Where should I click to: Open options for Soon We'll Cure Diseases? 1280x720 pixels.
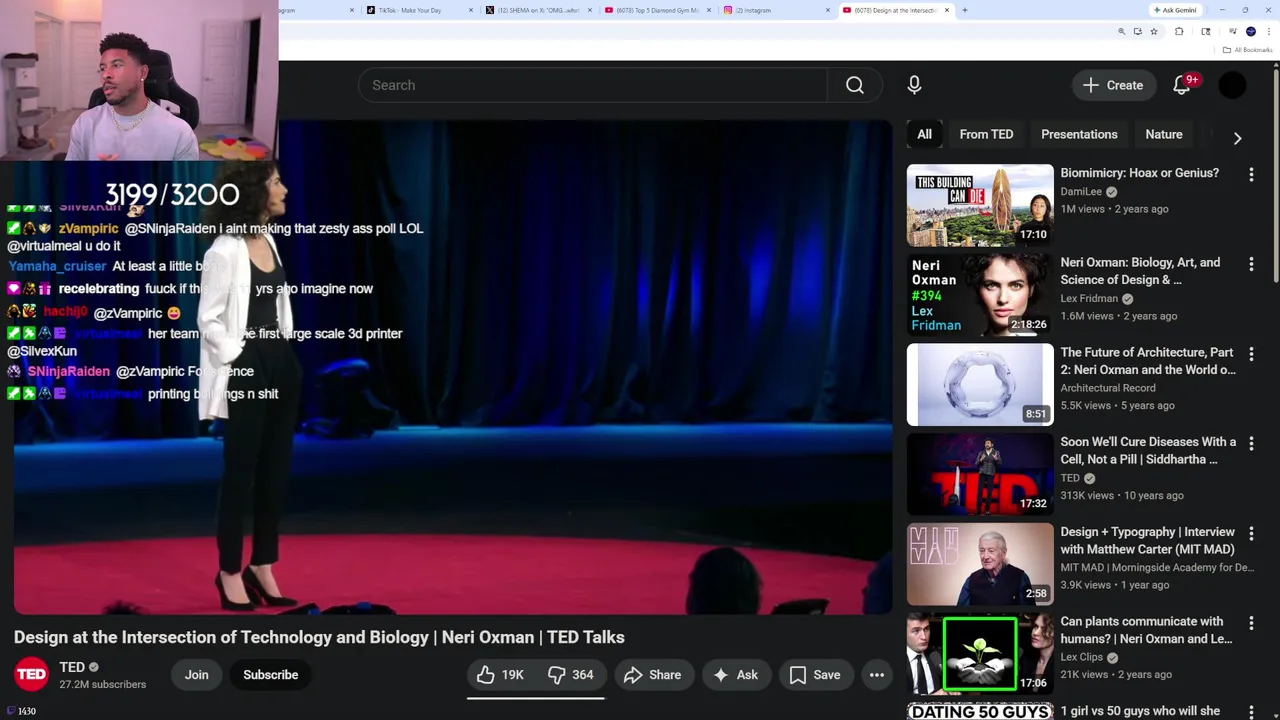coord(1251,444)
